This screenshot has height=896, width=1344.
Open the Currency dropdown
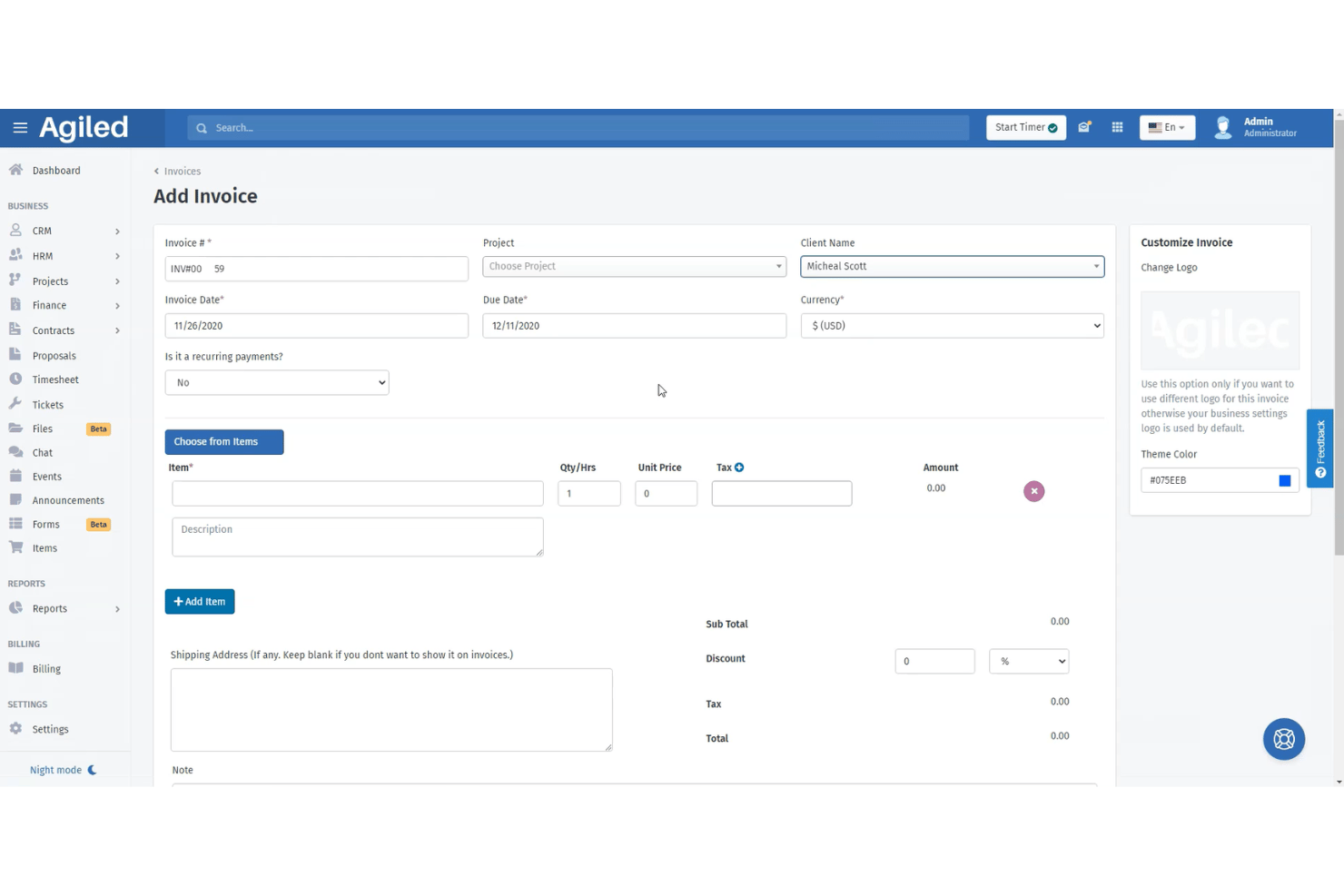pyautogui.click(x=952, y=325)
